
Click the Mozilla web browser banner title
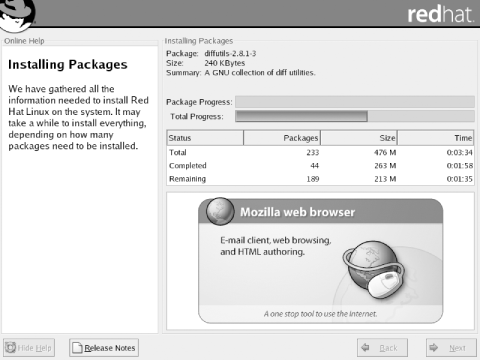click(298, 212)
